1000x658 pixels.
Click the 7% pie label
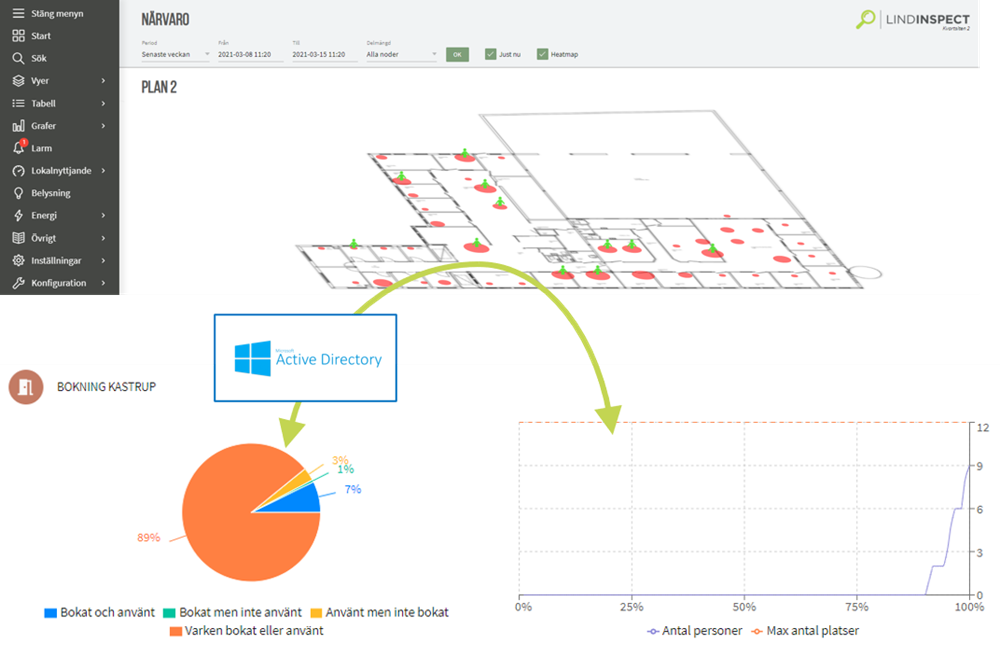(353, 489)
